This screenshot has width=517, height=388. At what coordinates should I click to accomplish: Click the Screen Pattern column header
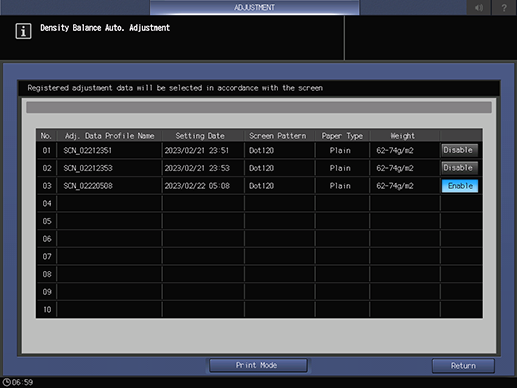tap(278, 136)
